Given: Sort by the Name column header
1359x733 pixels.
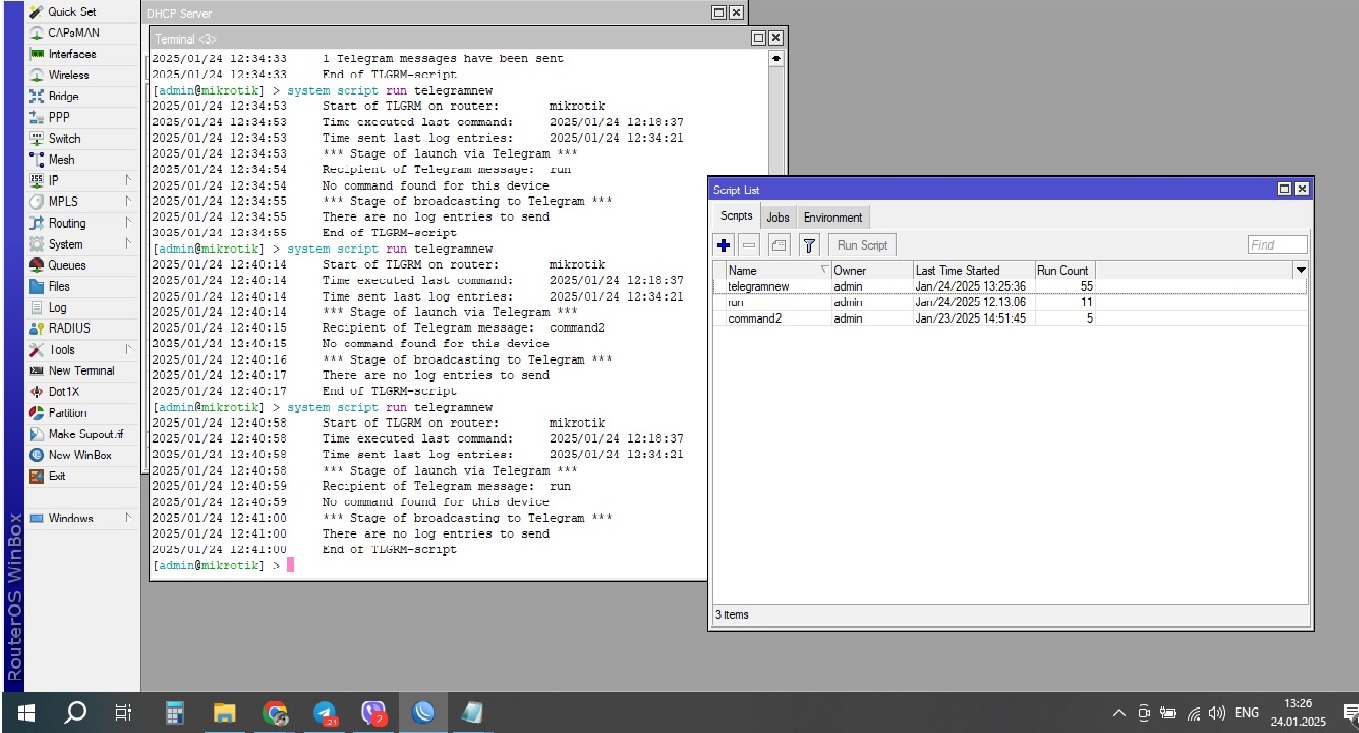Looking at the screenshot, I should point(779,270).
